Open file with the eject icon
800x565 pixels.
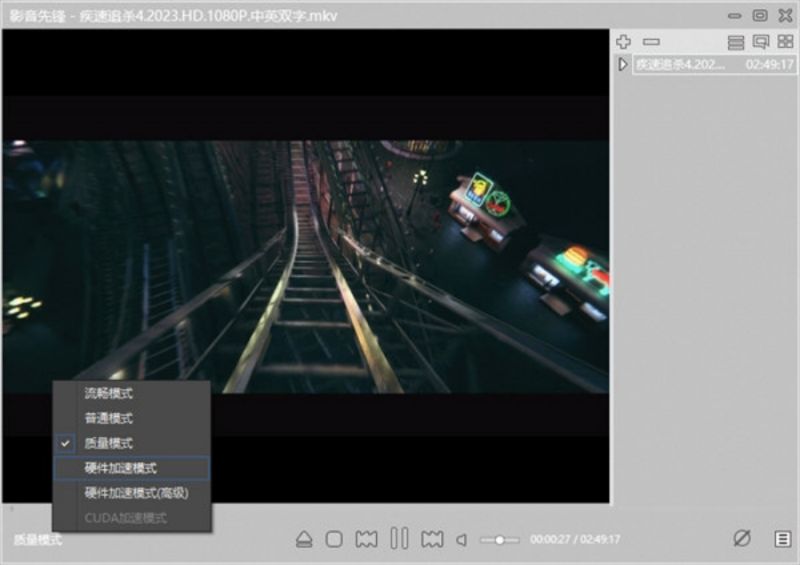click(x=304, y=539)
